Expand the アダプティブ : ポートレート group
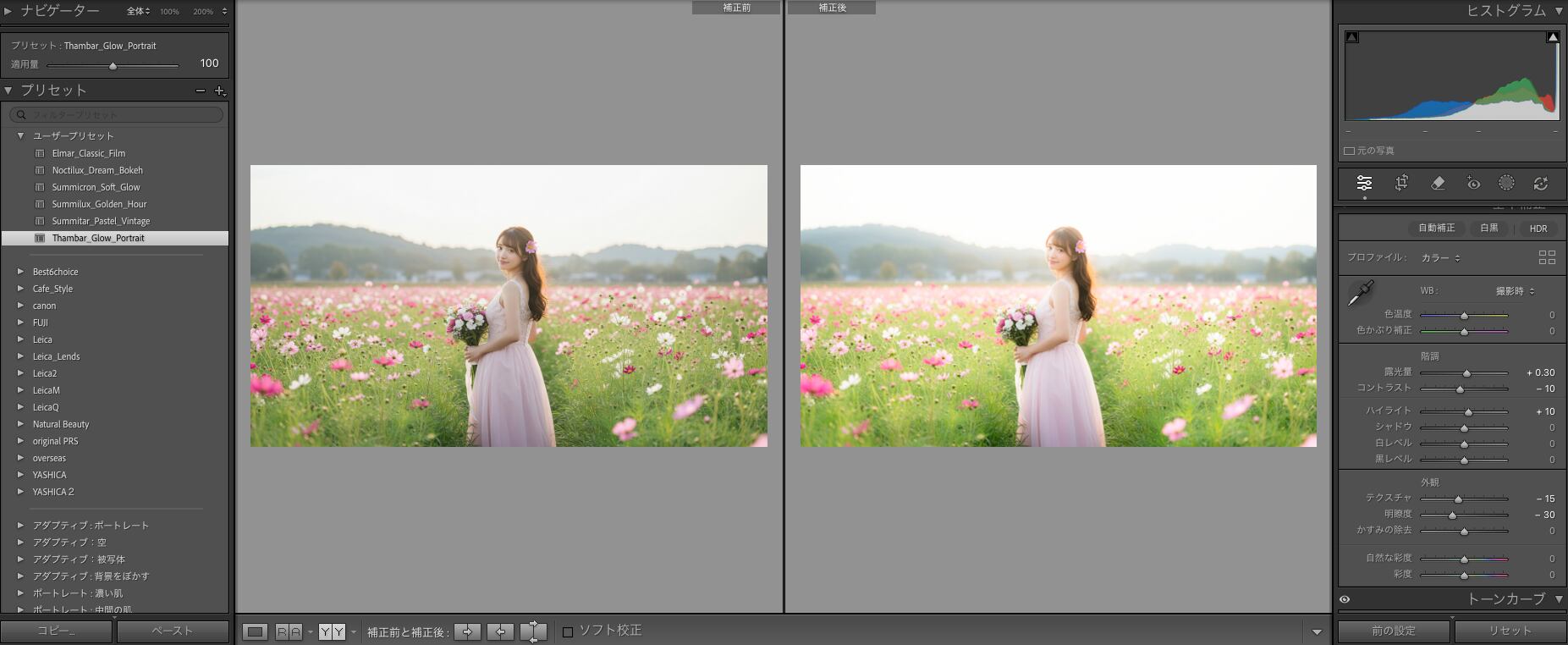The height and width of the screenshot is (645, 1568). [x=21, y=526]
